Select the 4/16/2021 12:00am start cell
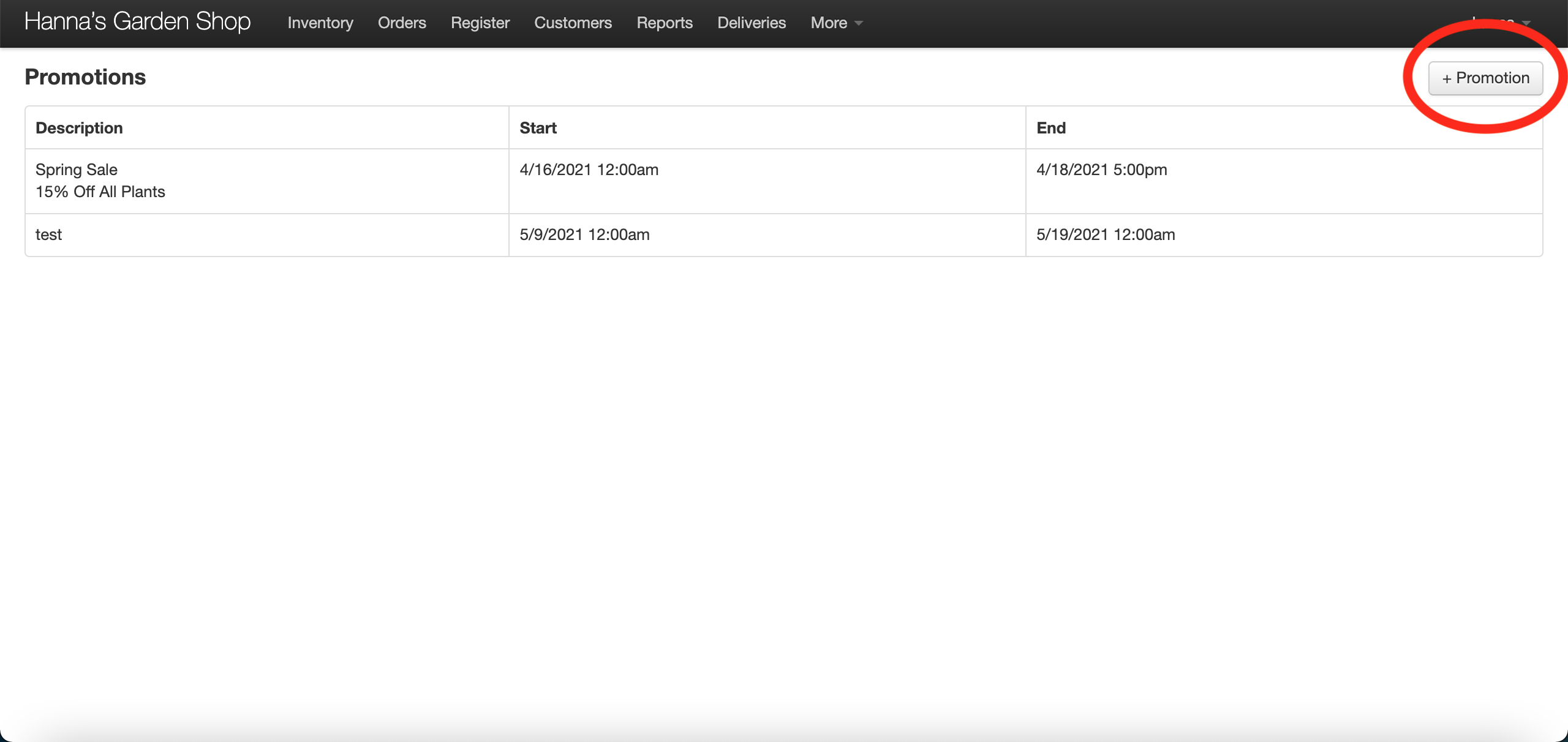 click(x=589, y=170)
